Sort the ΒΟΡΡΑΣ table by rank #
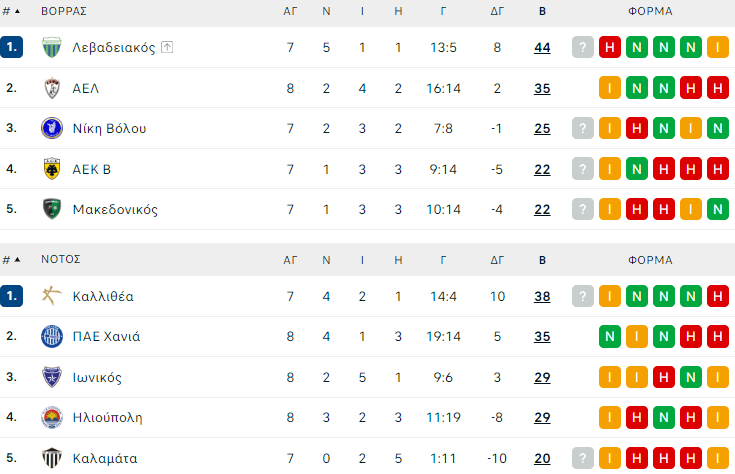Image resolution: width=735 pixels, height=474 pixels. tap(11, 11)
